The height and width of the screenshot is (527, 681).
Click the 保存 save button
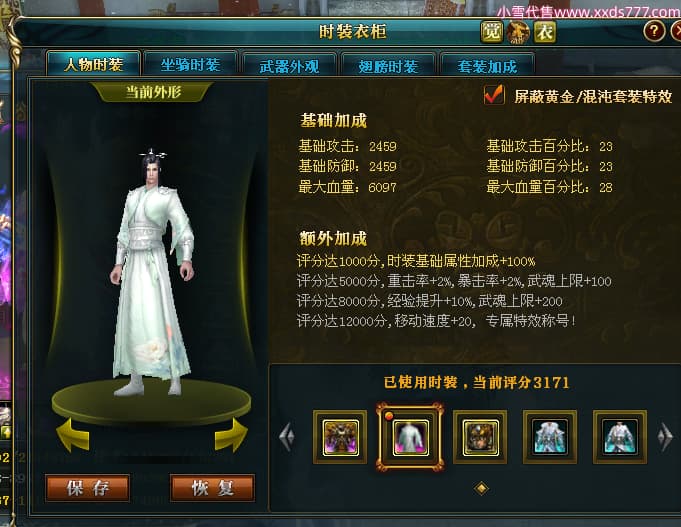(x=87, y=488)
